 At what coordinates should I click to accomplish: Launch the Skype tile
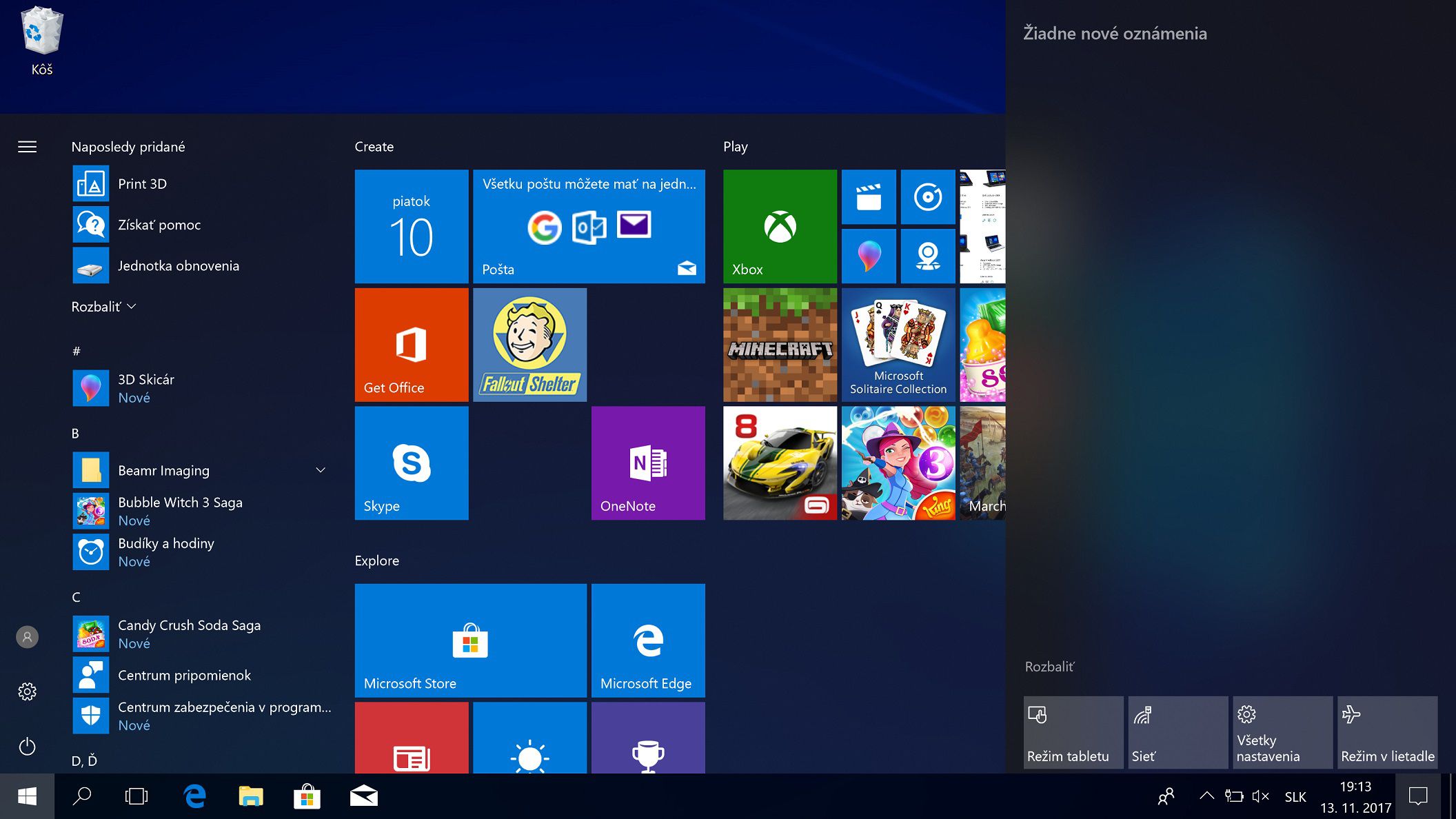[x=412, y=463]
